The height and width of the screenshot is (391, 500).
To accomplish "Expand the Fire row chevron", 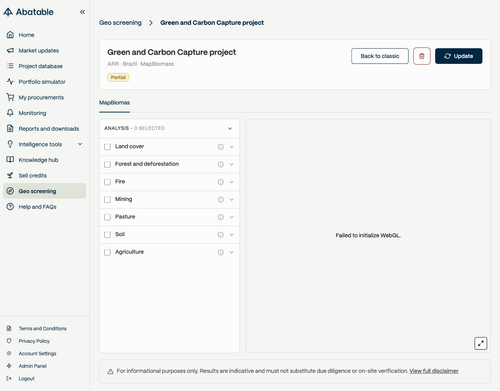I will pos(232,182).
